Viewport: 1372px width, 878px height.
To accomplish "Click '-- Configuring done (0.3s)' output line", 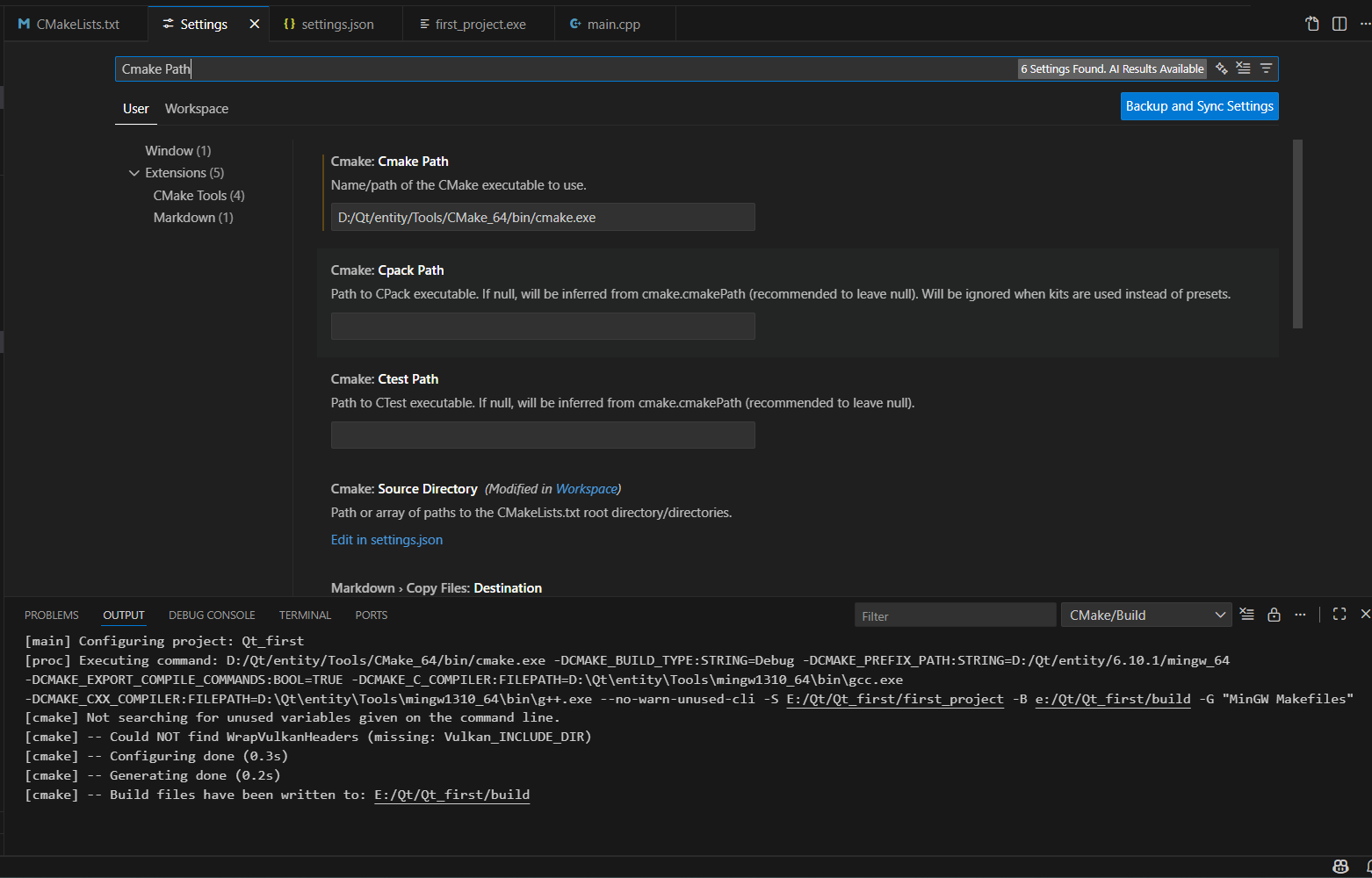I will pos(156,756).
